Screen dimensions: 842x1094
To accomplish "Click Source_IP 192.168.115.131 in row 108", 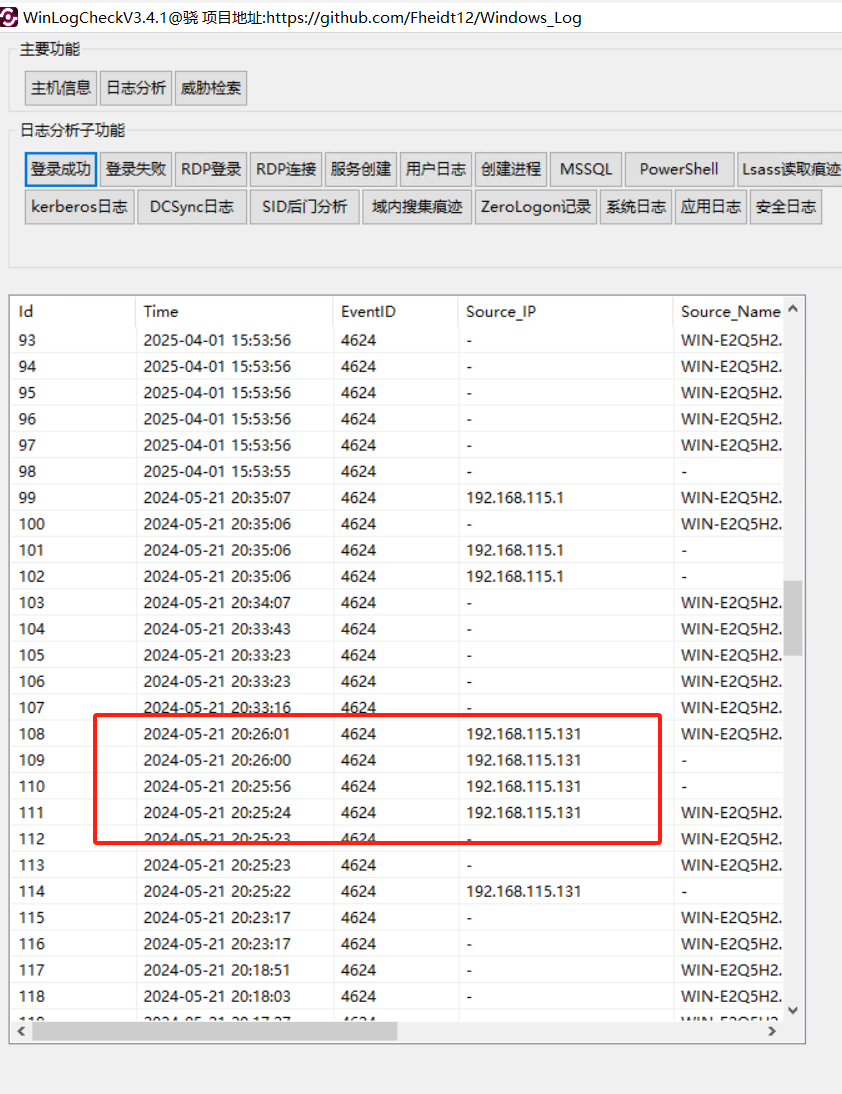I will click(x=524, y=734).
